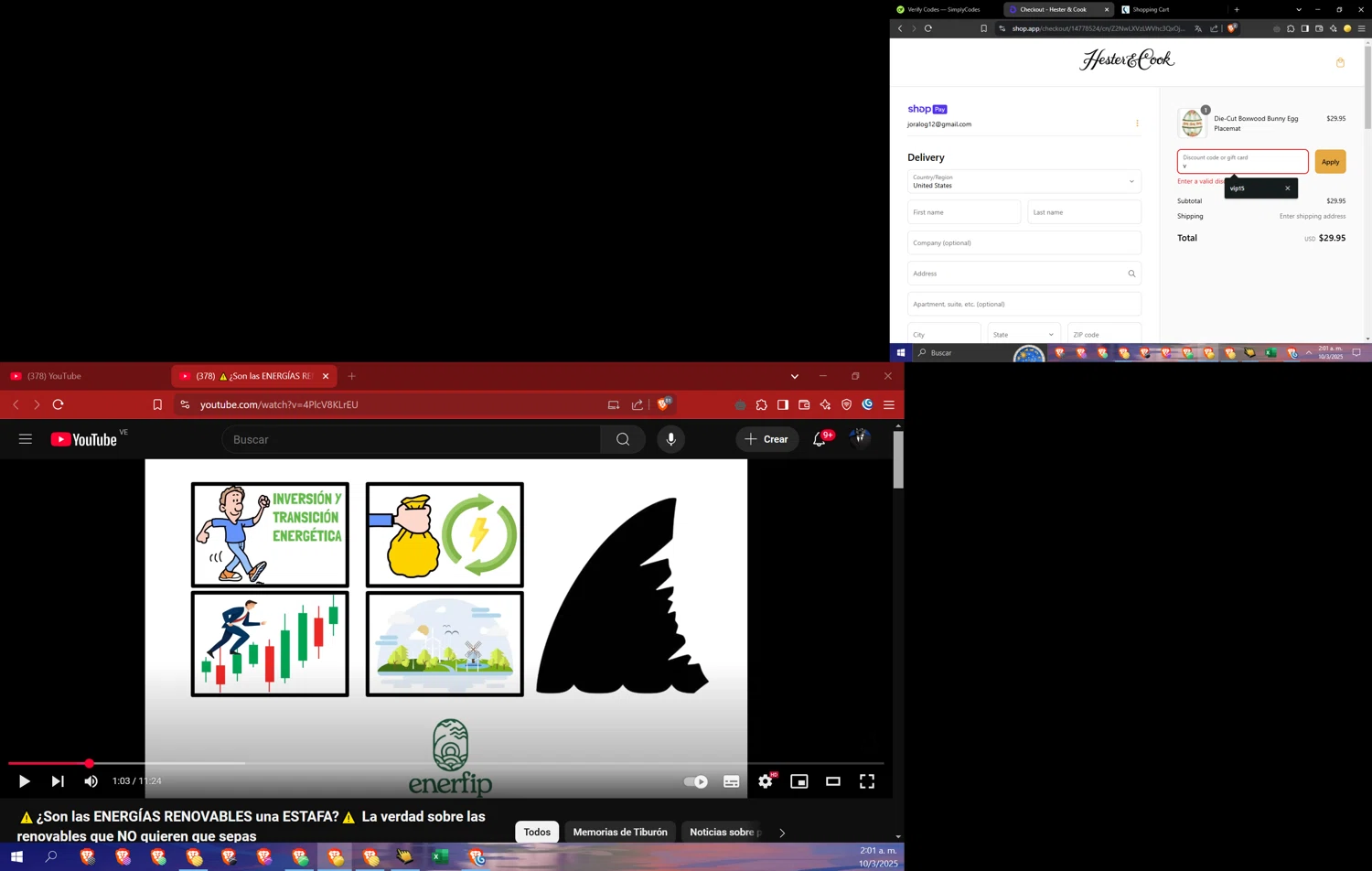The height and width of the screenshot is (871, 1372).
Task: Click the Hester & Cook logo
Action: click(1127, 60)
